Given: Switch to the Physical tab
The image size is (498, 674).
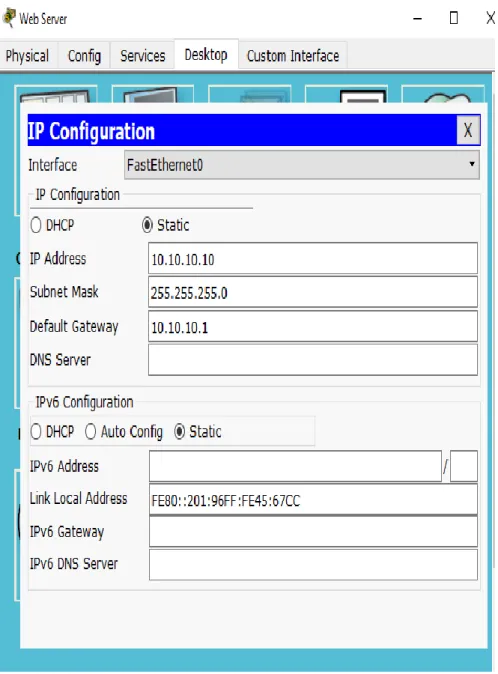Looking at the screenshot, I should 28,56.
